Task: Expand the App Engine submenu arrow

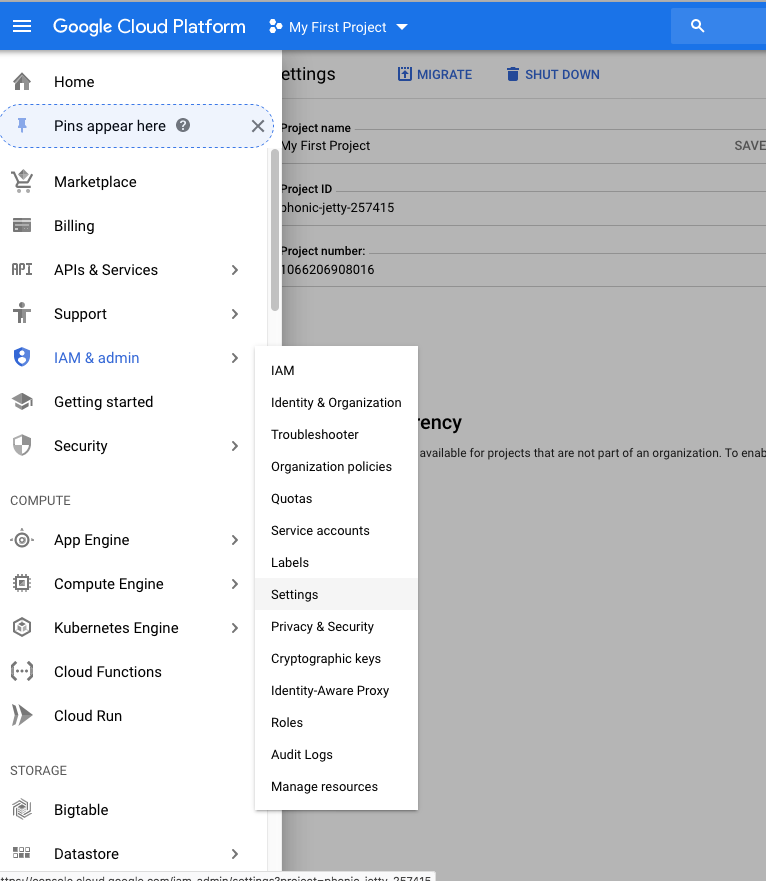Action: pyautogui.click(x=235, y=540)
